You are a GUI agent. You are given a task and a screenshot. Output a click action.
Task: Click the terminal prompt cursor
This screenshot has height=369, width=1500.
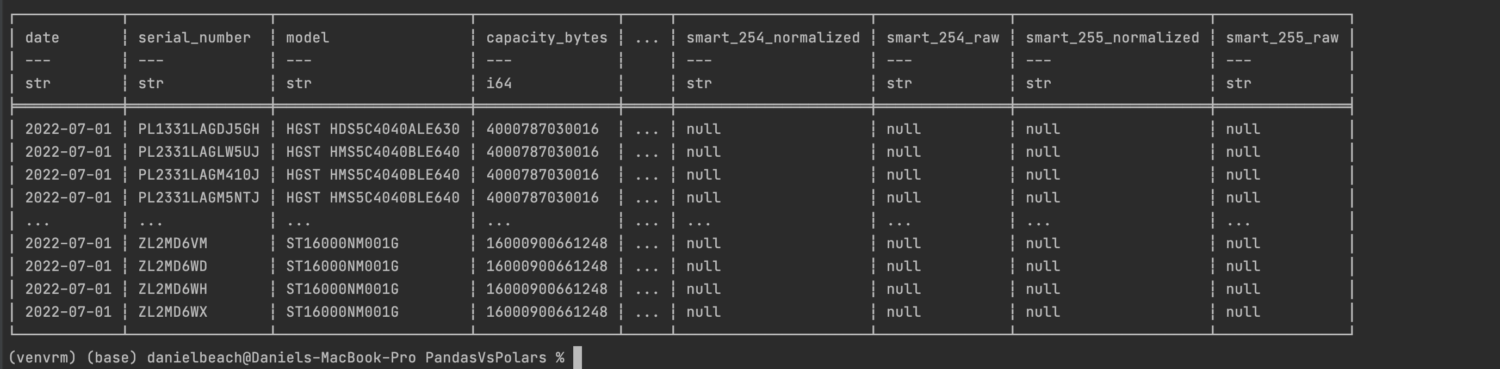(x=577, y=358)
